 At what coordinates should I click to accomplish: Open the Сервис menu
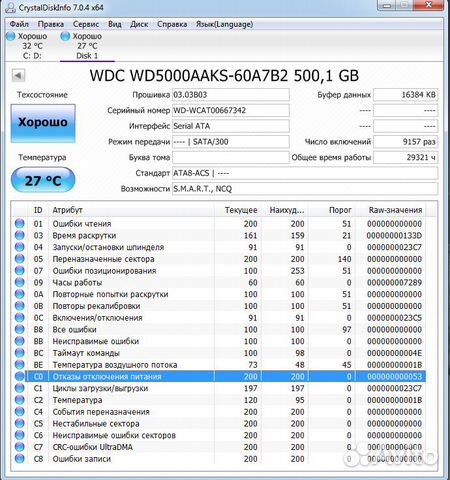pos(86,24)
